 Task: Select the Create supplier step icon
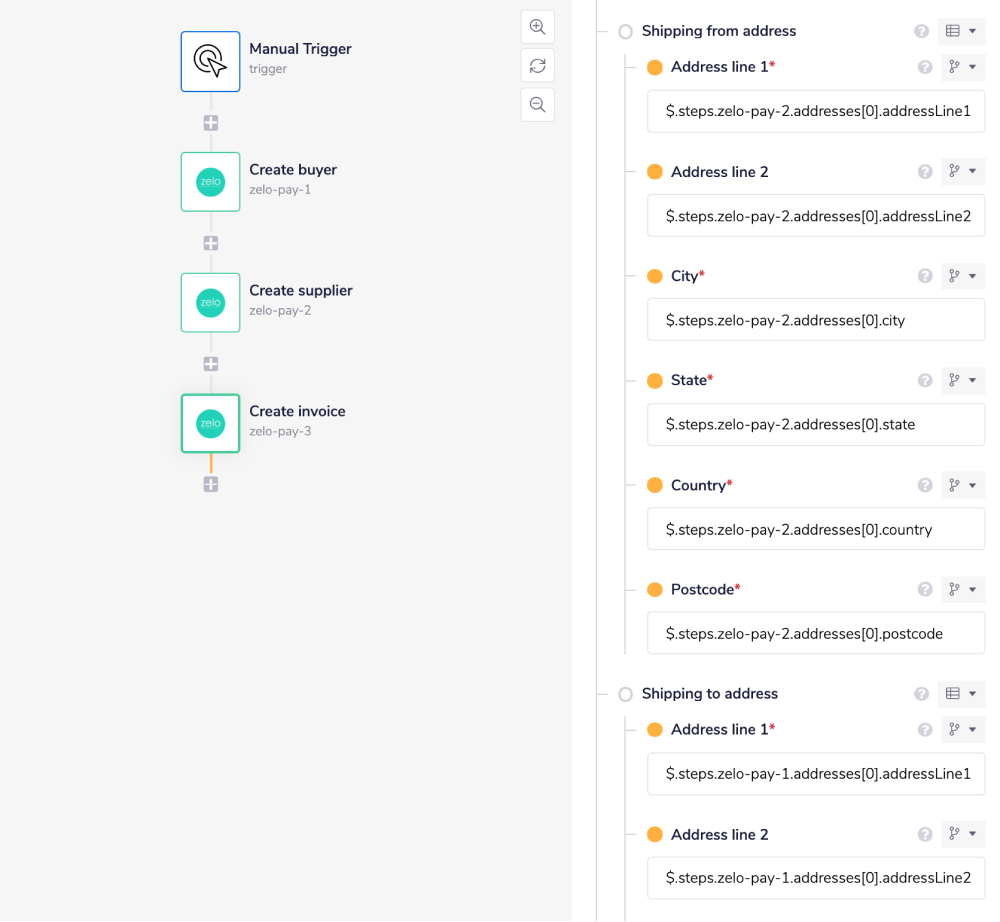(210, 303)
